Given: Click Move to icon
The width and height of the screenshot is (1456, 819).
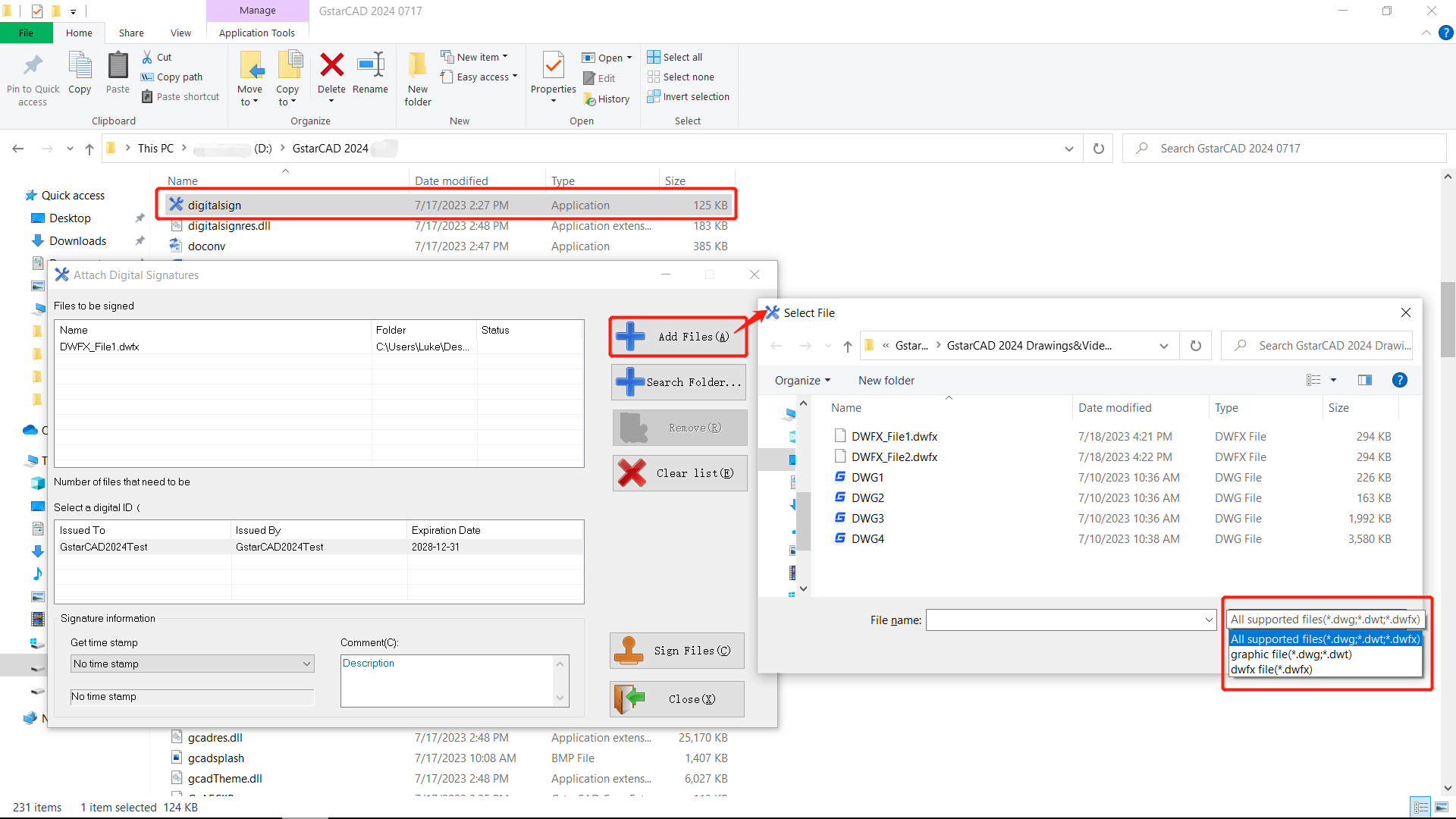Looking at the screenshot, I should (x=250, y=66).
